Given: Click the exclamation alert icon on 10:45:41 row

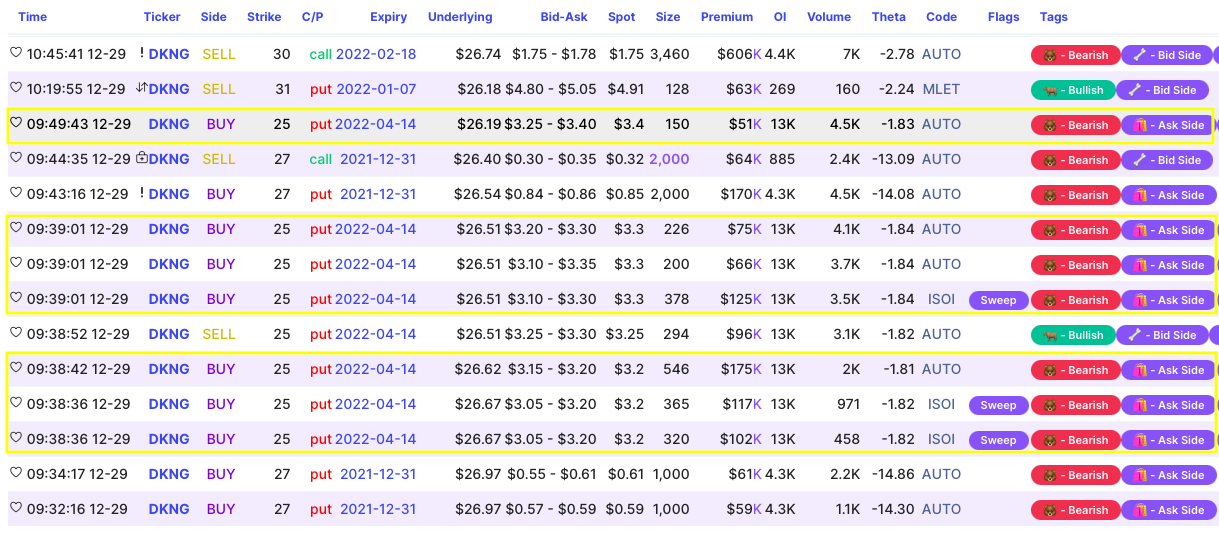Looking at the screenshot, I should point(142,53).
